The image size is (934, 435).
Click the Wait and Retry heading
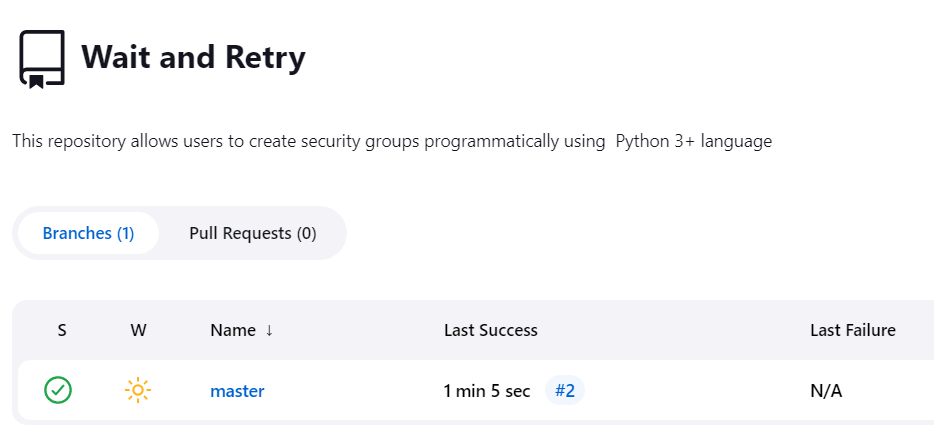coord(193,58)
